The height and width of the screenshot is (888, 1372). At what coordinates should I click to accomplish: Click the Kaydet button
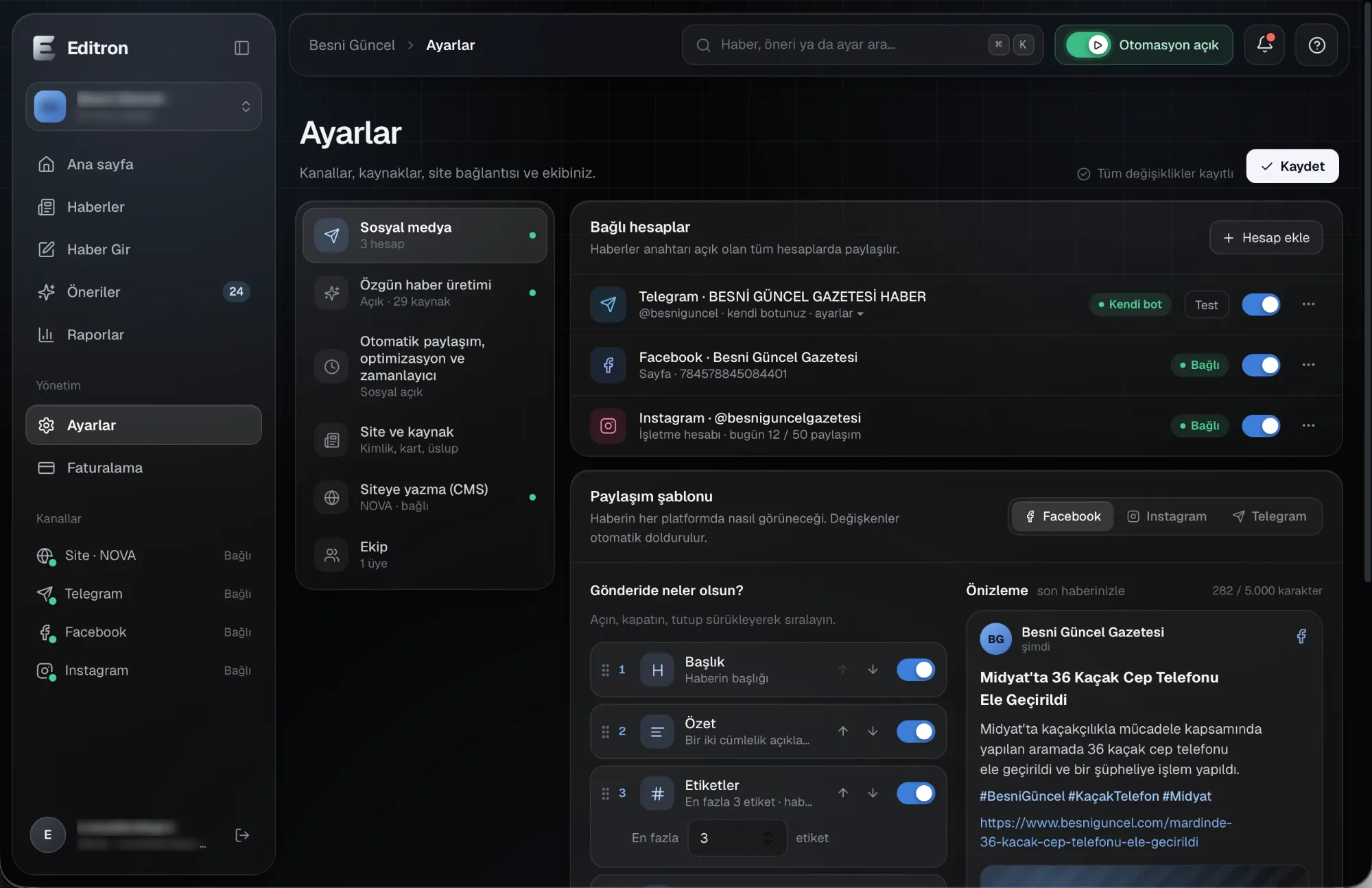click(x=1292, y=166)
